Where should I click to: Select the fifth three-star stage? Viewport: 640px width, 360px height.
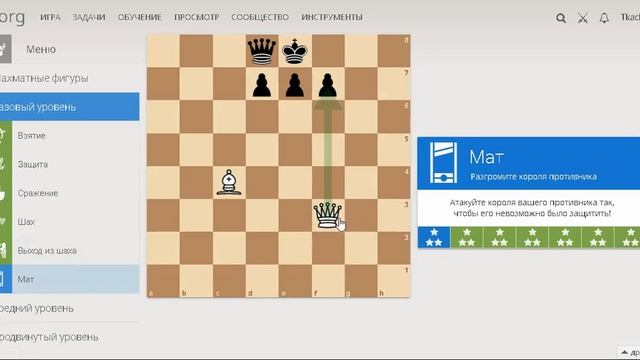click(565, 238)
